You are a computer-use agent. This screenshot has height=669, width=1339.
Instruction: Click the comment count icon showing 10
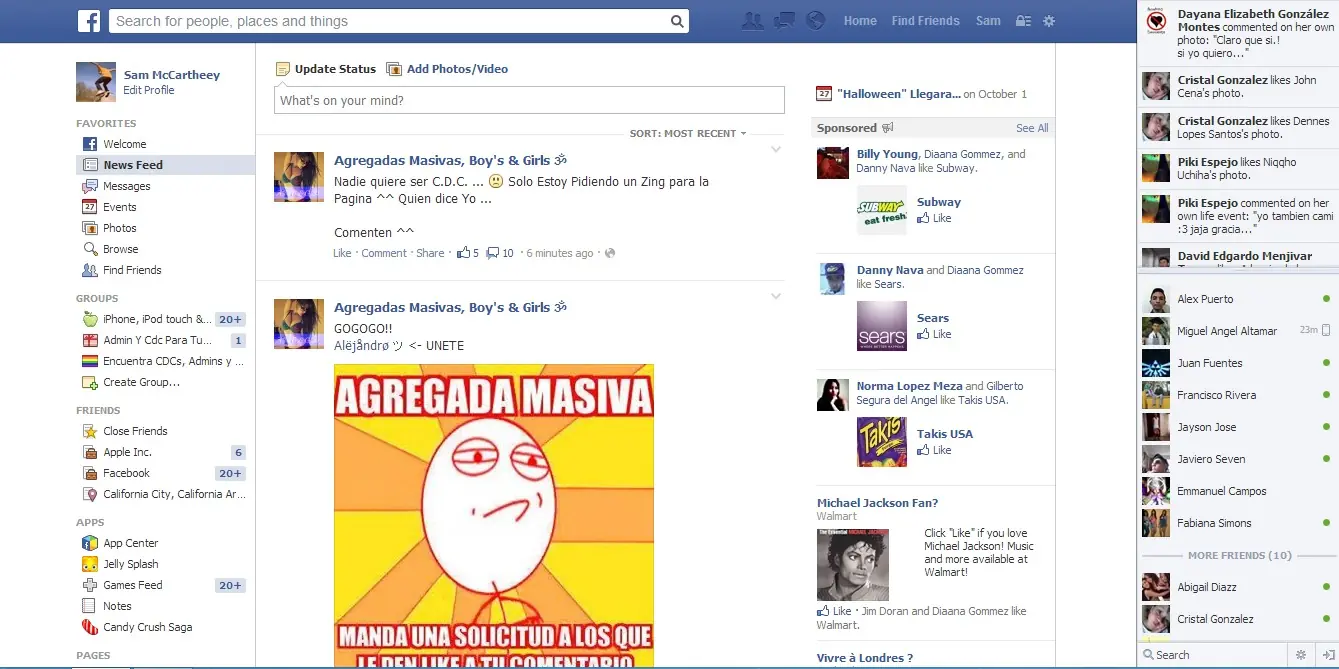point(492,253)
